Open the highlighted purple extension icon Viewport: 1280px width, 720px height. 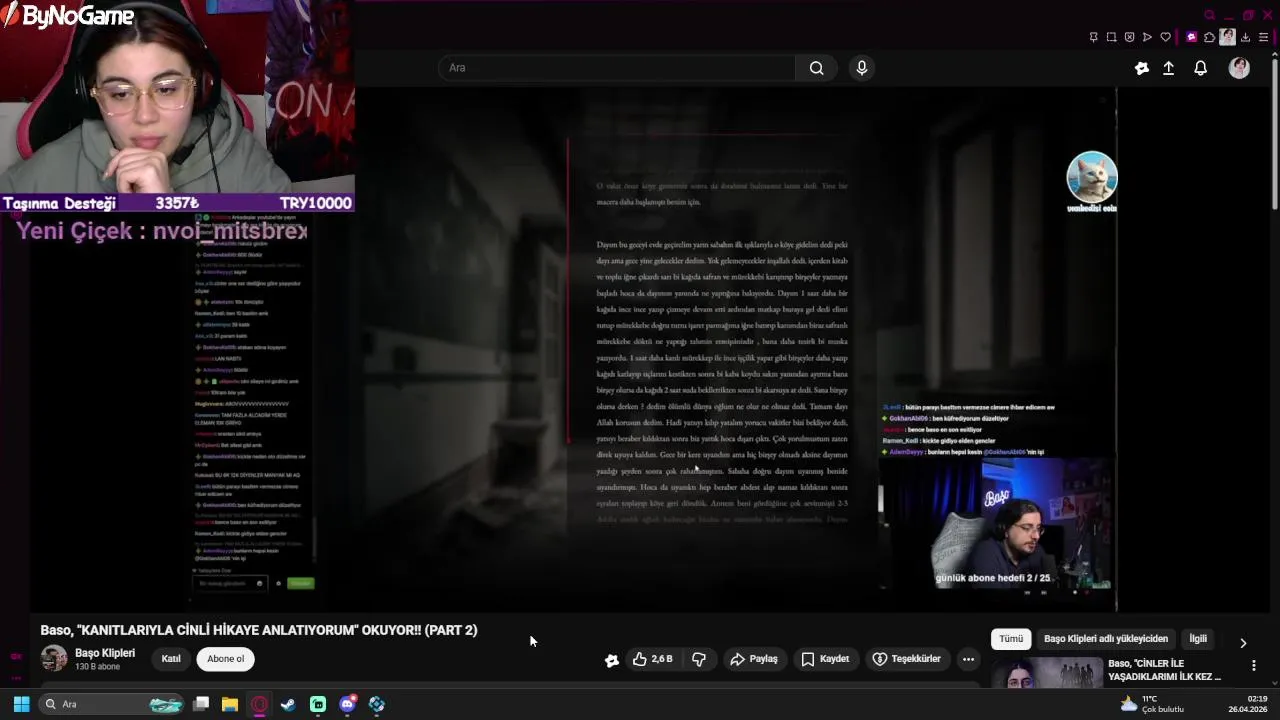[1191, 37]
